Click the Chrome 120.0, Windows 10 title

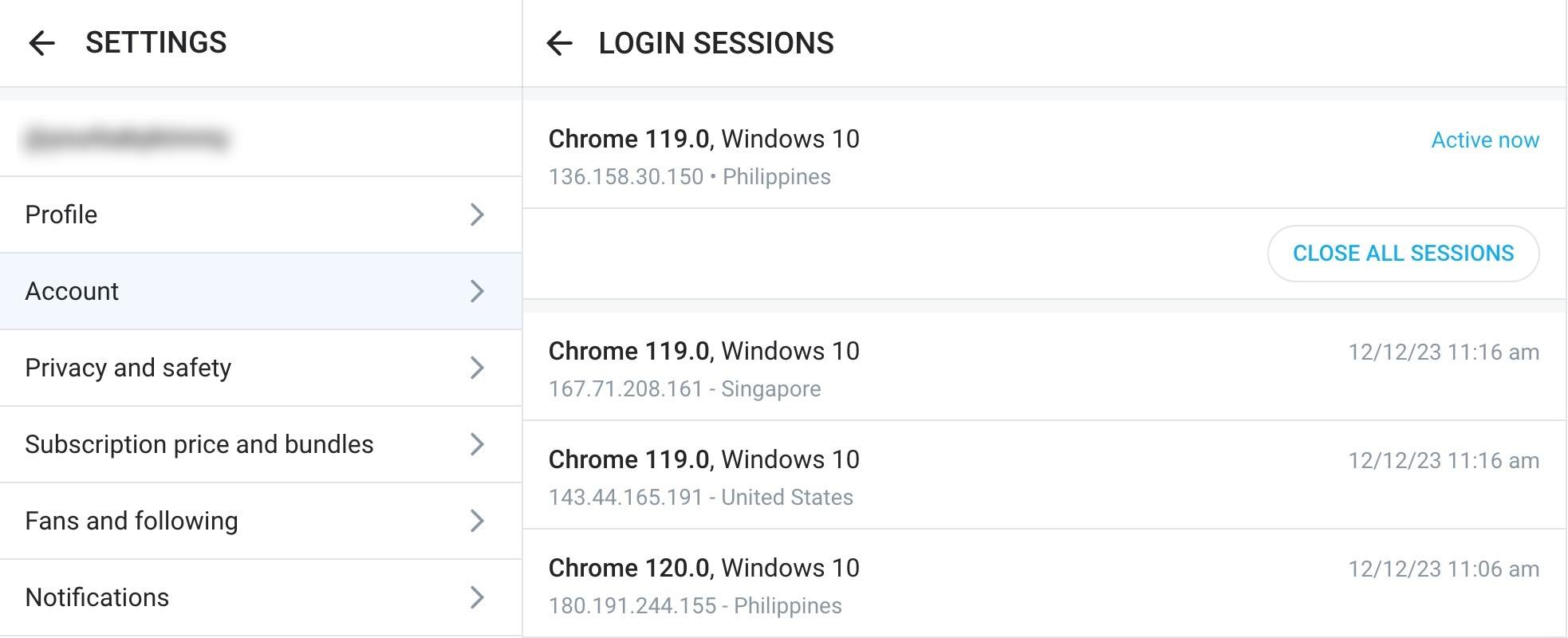click(x=704, y=568)
